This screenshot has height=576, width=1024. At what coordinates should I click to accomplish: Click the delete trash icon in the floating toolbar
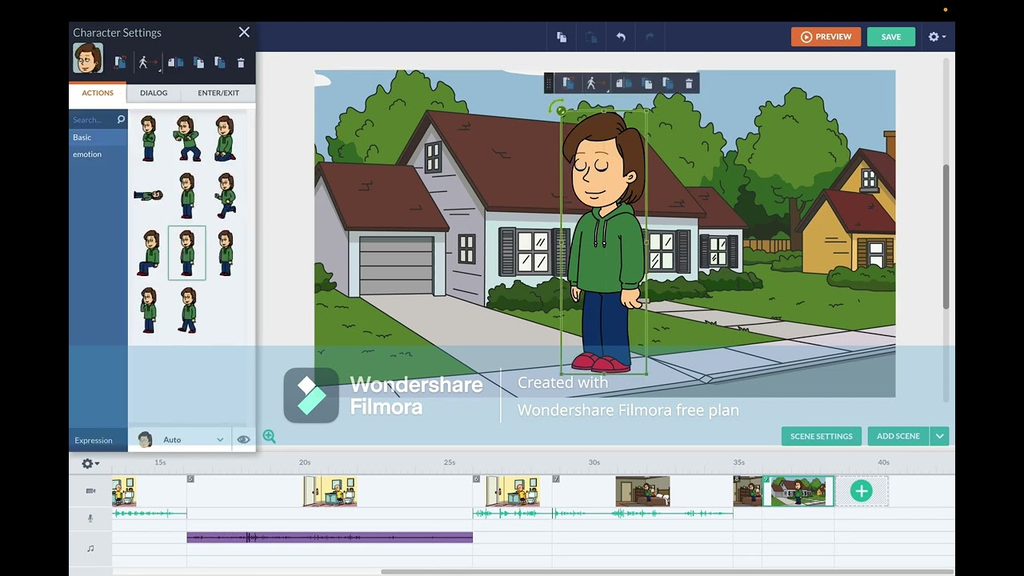click(x=689, y=84)
